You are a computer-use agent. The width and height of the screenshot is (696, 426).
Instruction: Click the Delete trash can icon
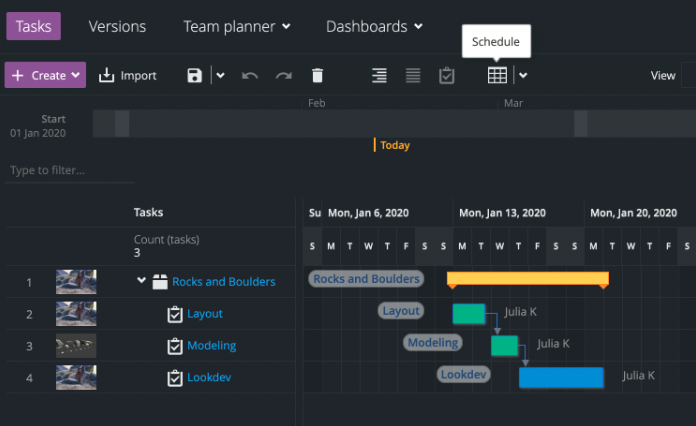pyautogui.click(x=318, y=76)
